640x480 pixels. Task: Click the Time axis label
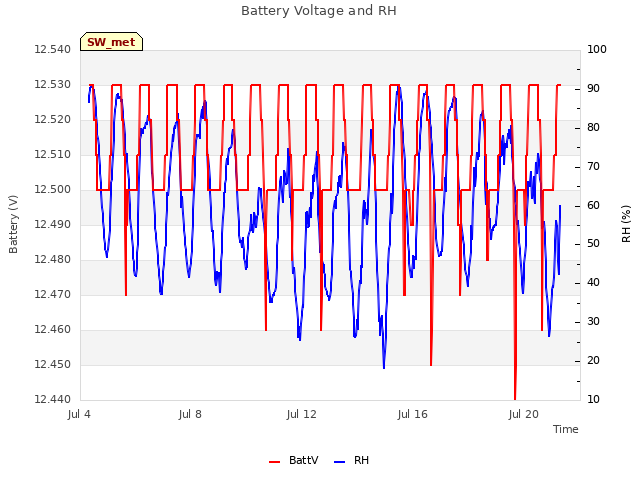click(565, 429)
